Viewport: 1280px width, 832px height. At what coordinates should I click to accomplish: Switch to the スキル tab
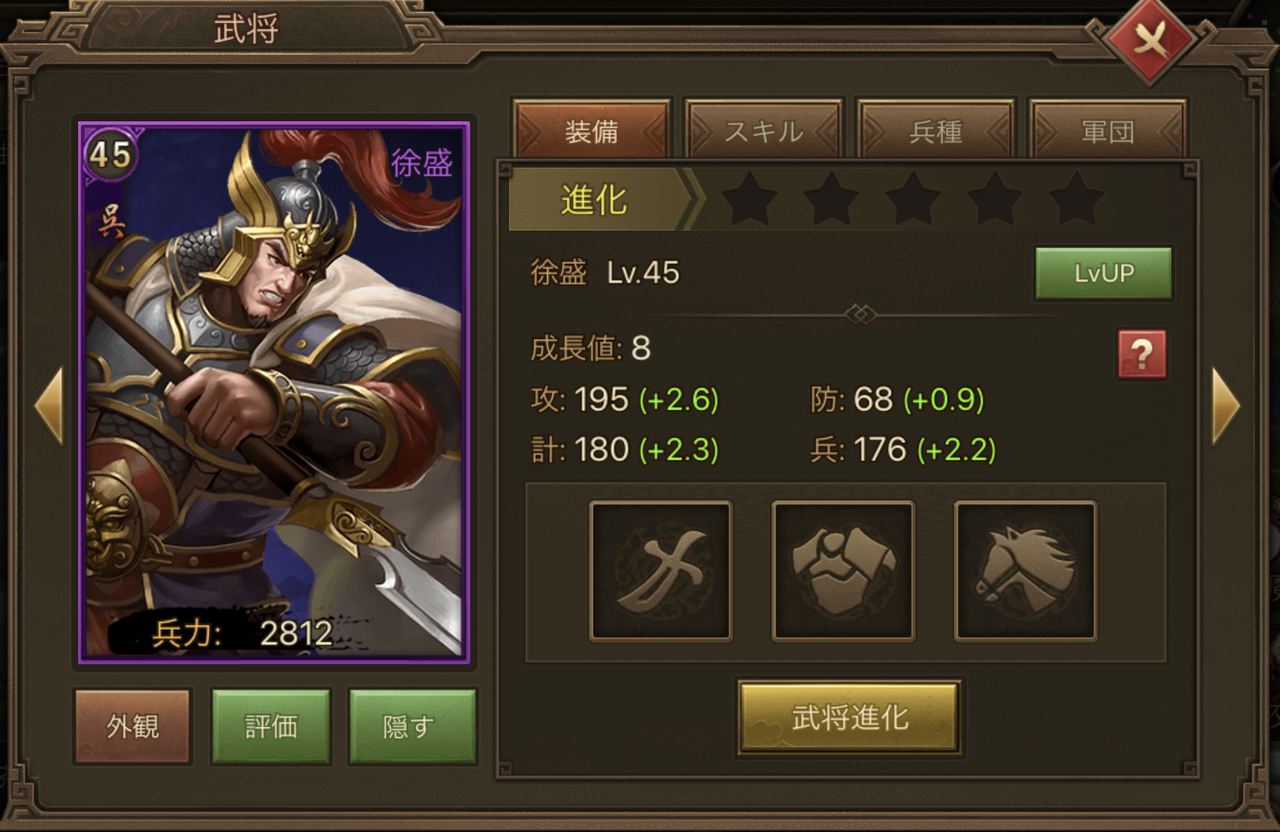click(764, 131)
